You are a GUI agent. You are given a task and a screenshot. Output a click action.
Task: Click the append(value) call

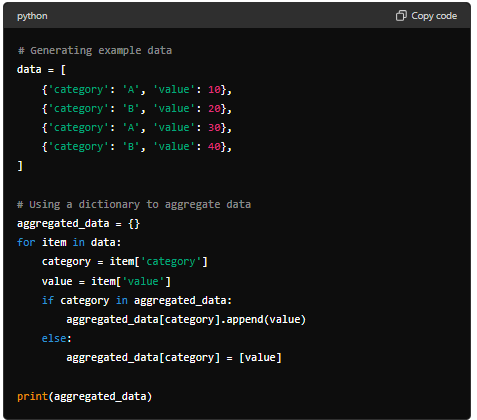point(266,319)
